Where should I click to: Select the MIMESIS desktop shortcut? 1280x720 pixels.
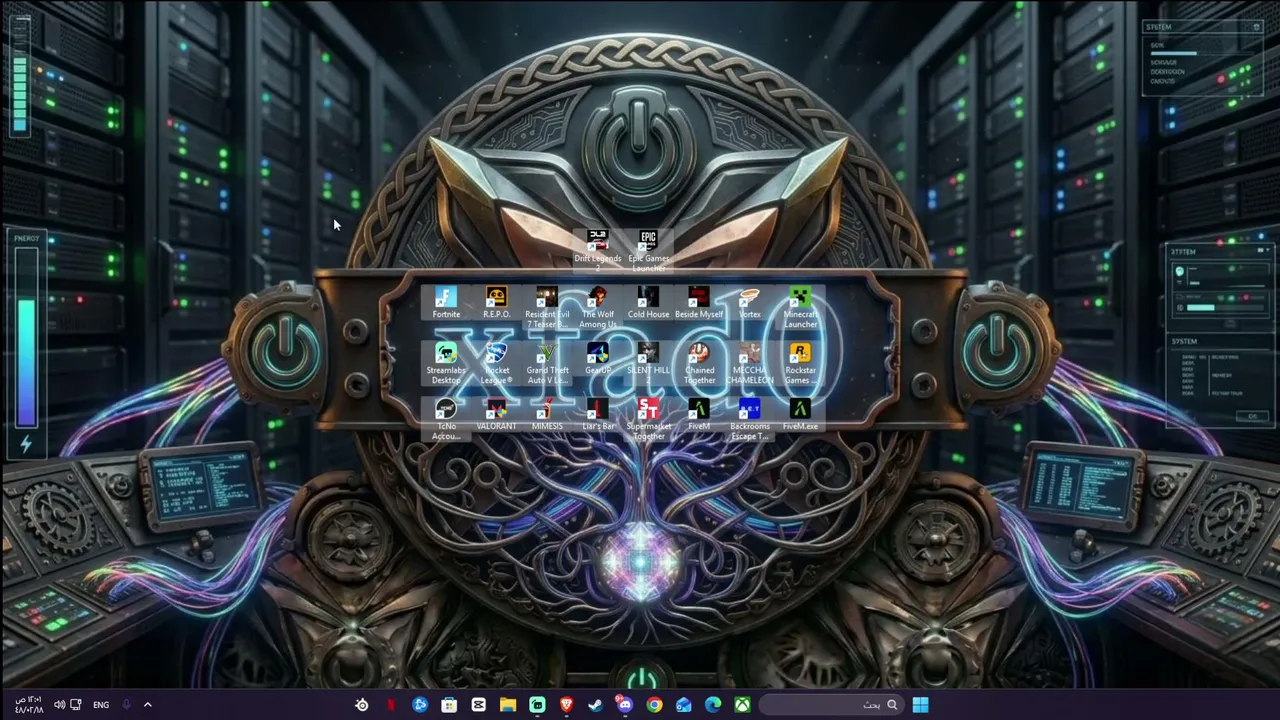coord(547,415)
